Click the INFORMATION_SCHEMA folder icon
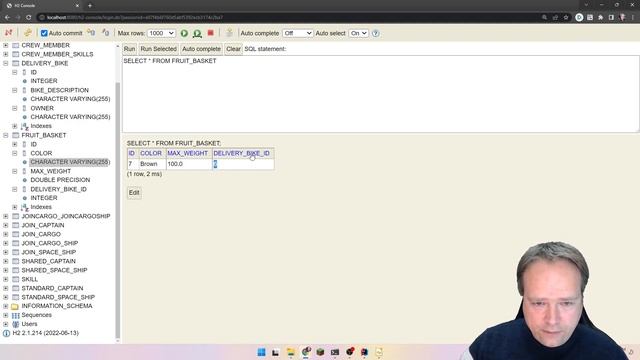The height and width of the screenshot is (360, 640). coord(15,306)
